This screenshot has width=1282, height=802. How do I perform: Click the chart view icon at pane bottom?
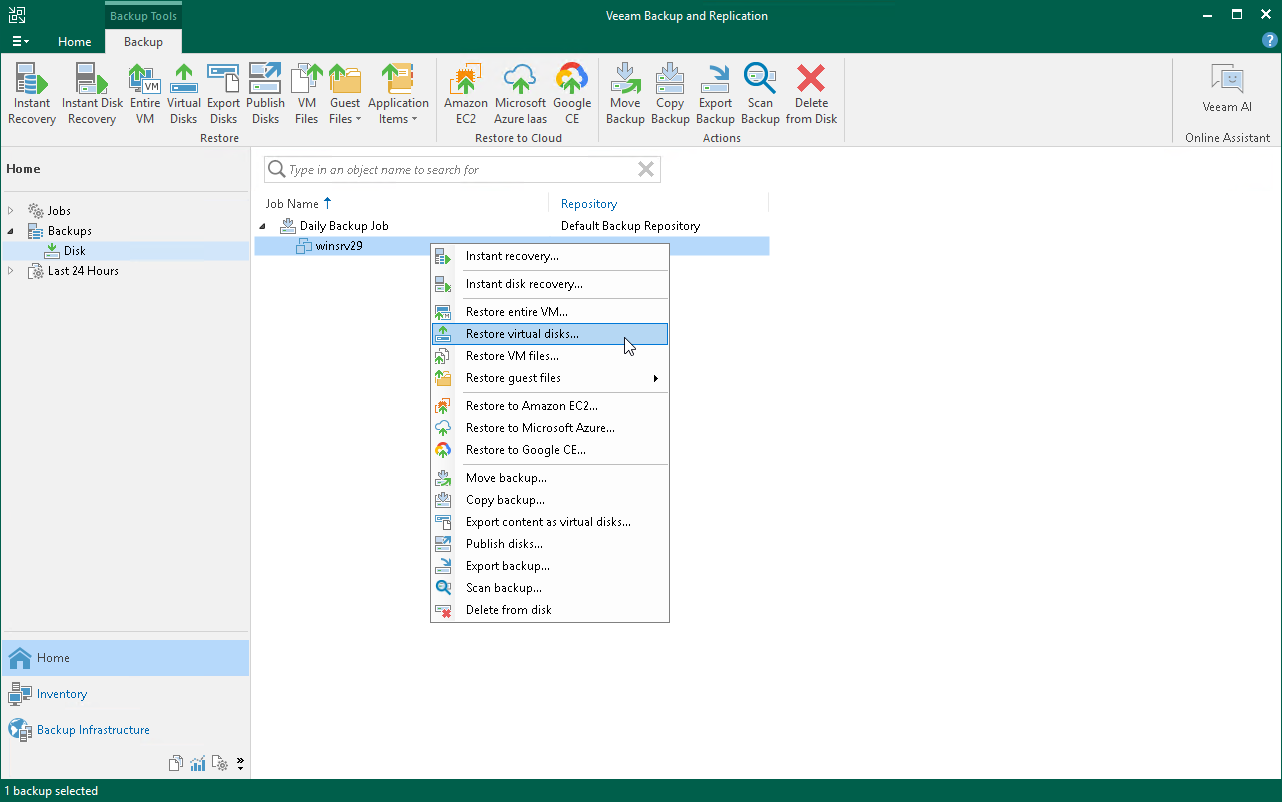[x=198, y=764]
